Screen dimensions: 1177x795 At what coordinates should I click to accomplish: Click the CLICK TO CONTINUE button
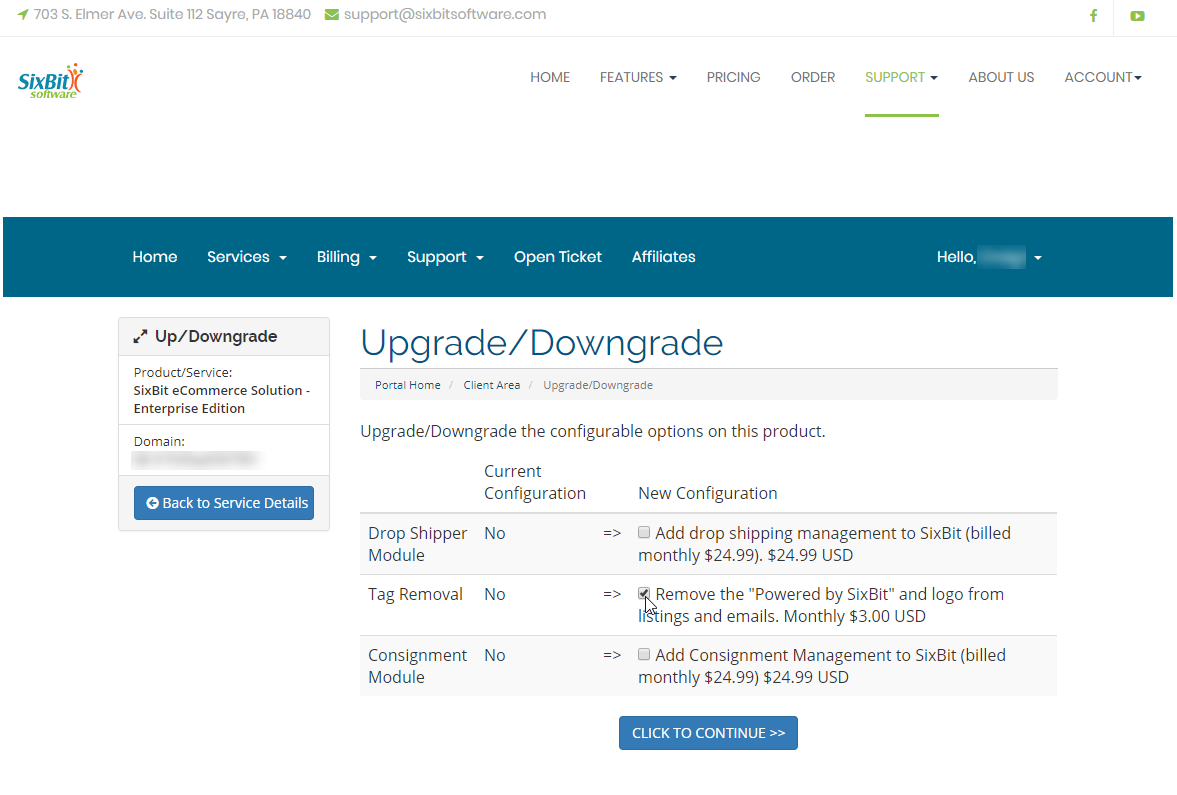(x=709, y=733)
